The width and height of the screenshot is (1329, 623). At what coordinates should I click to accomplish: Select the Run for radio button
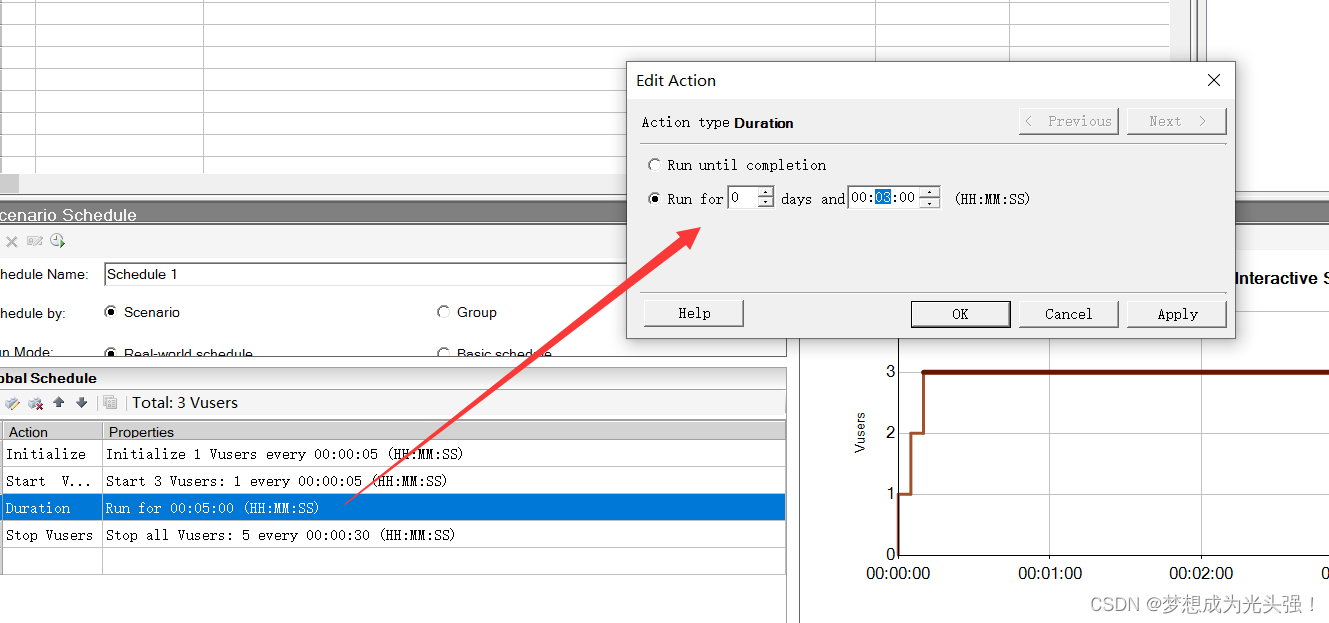654,199
